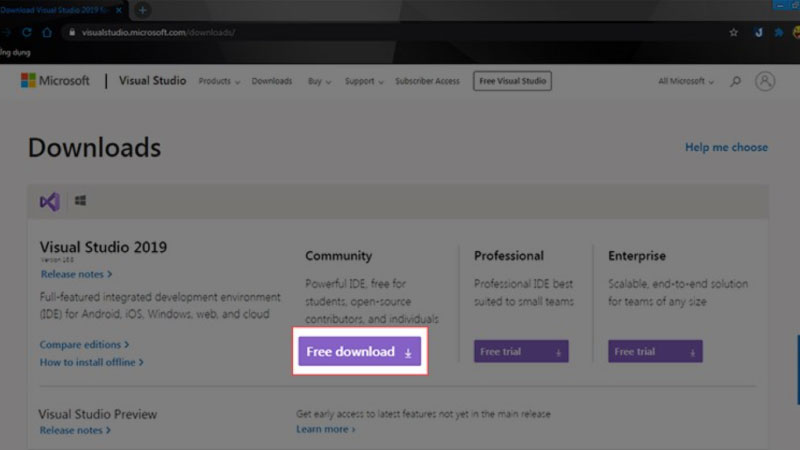Click the Visual Studio 2019 heading
800x450 pixels.
click(x=104, y=247)
